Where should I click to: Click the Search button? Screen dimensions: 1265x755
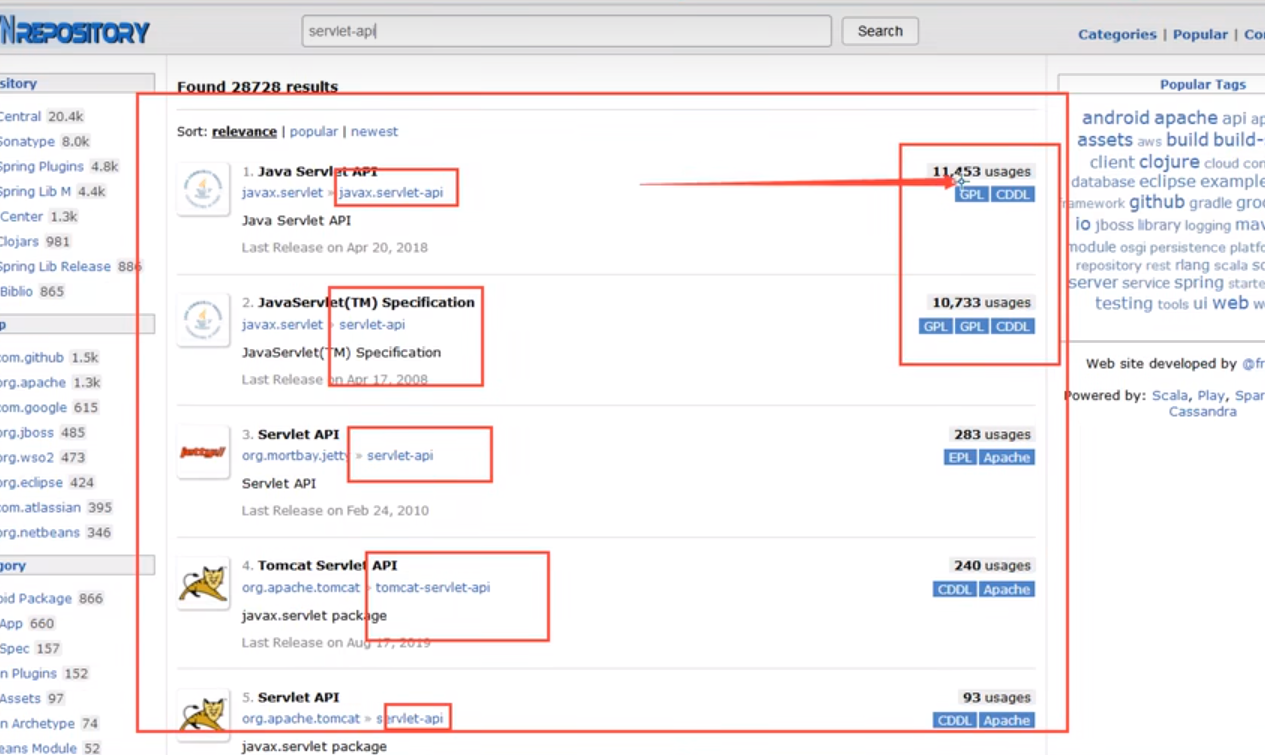880,31
